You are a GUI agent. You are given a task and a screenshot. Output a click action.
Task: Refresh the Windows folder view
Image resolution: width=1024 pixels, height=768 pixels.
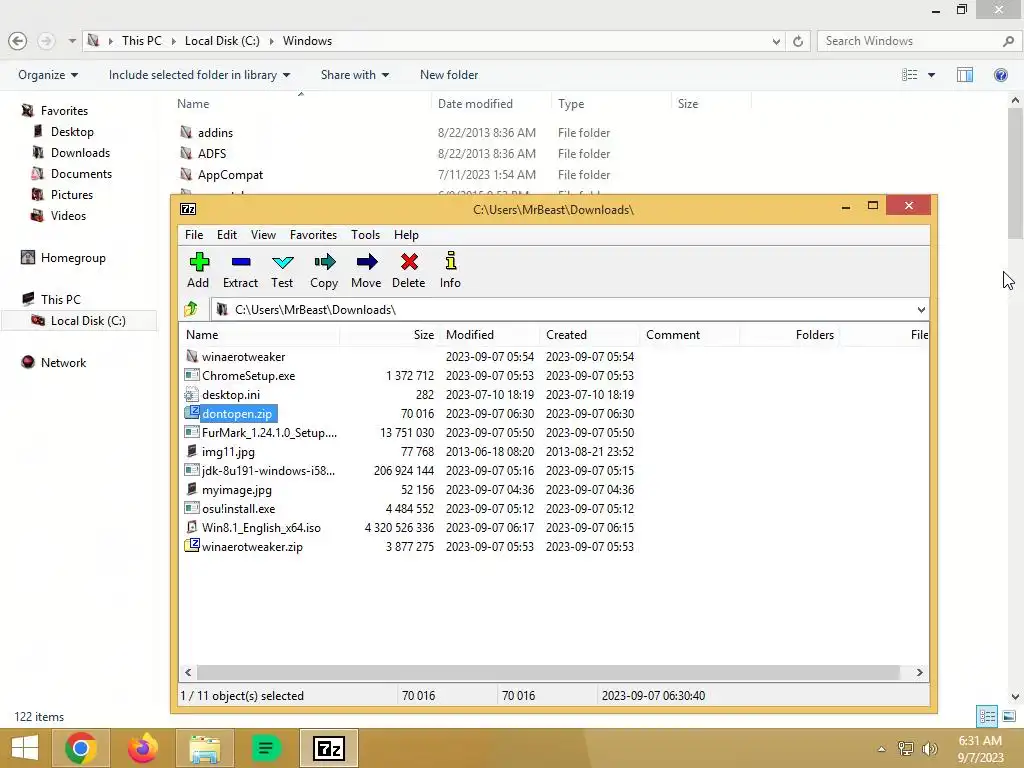tap(798, 41)
